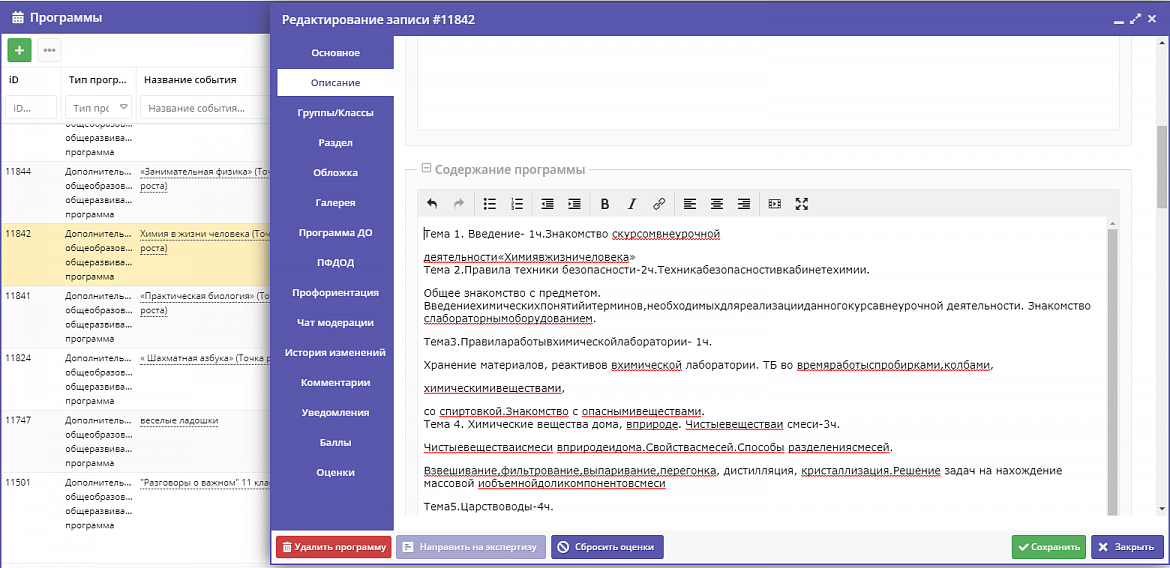The height and width of the screenshot is (568, 1170).
Task: Minimize the record editing dialog
Action: [1119, 20]
